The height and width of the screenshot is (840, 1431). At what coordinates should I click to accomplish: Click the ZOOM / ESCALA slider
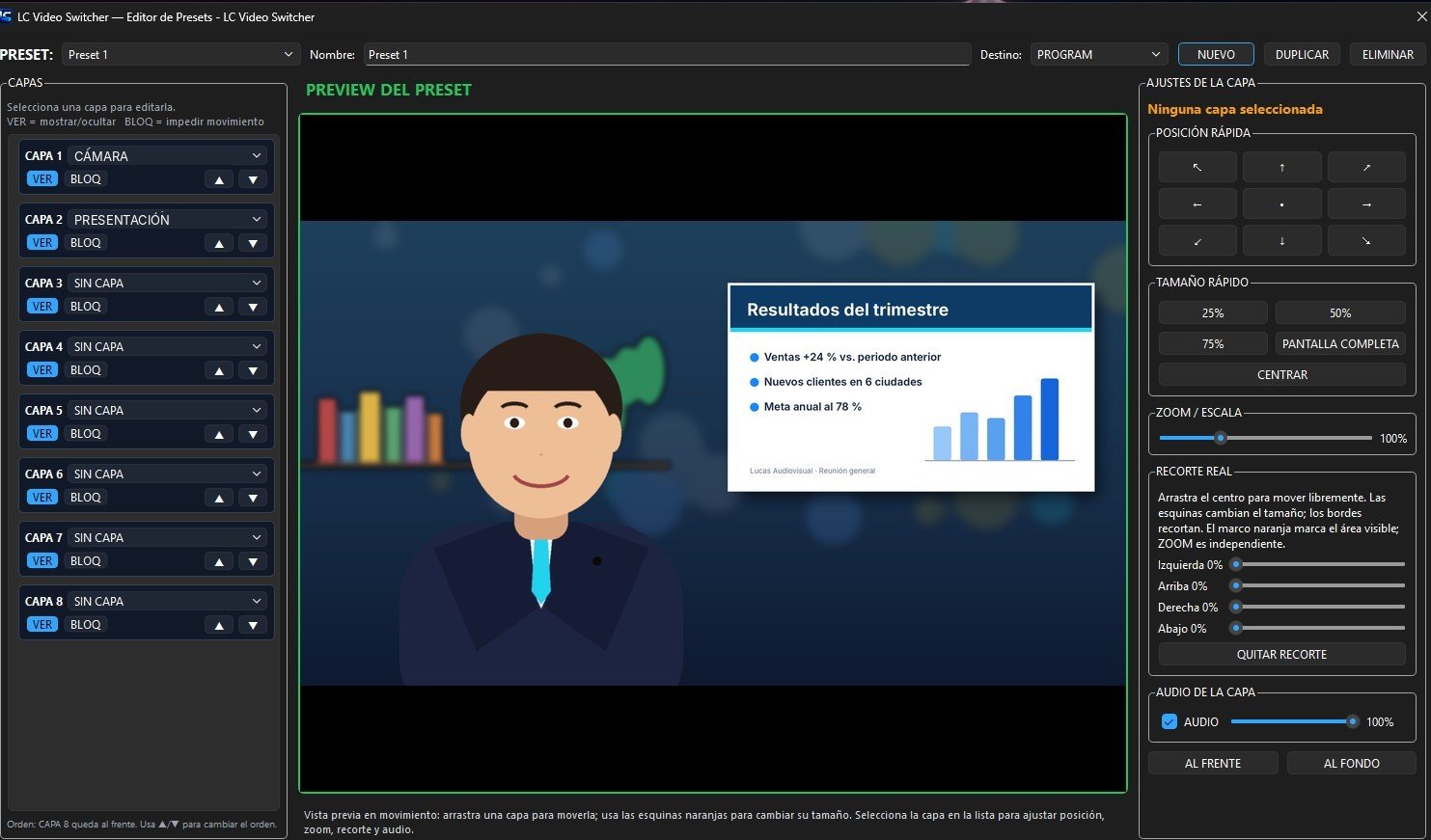tap(1265, 438)
